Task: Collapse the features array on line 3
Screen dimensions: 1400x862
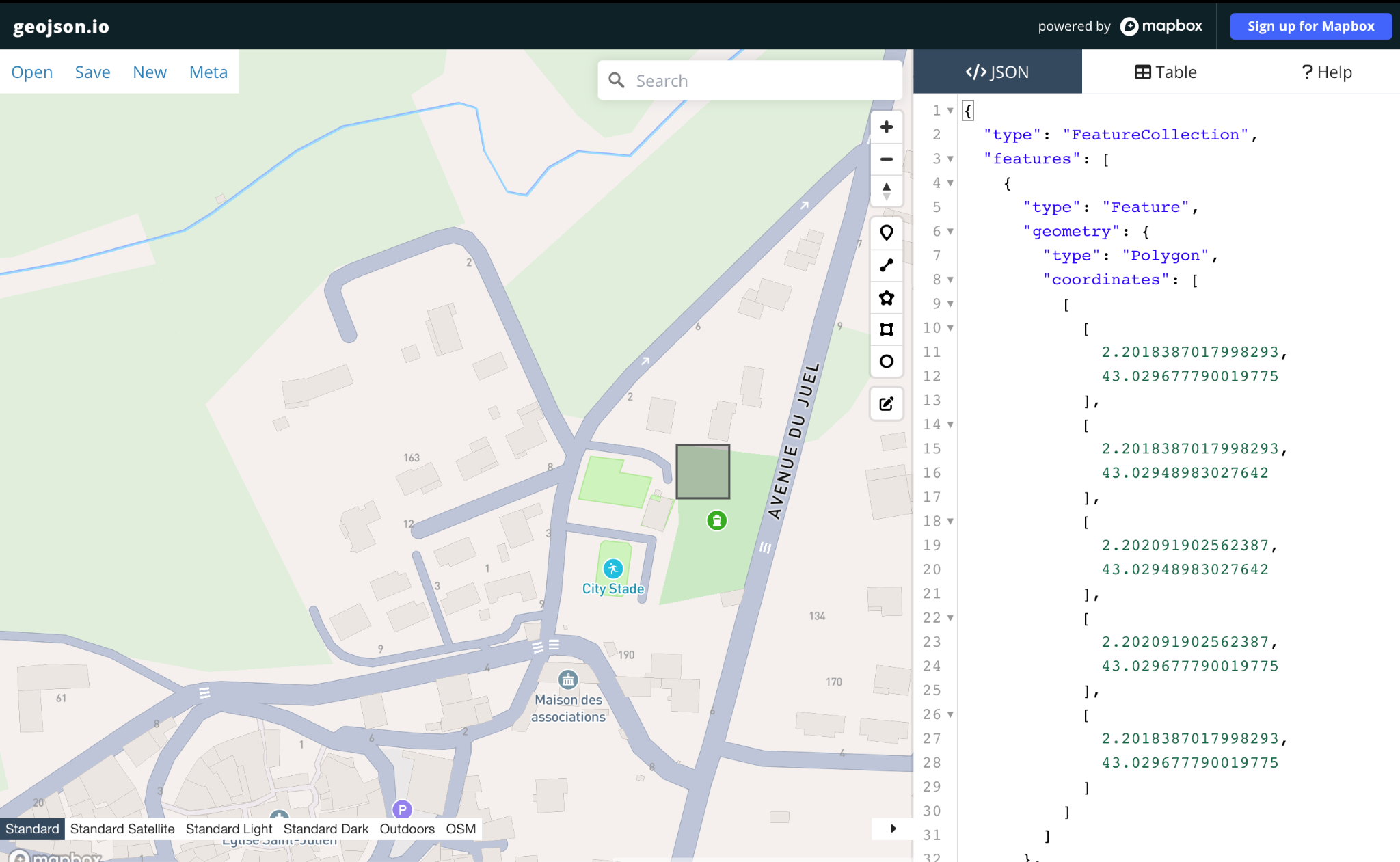Action: pos(950,159)
